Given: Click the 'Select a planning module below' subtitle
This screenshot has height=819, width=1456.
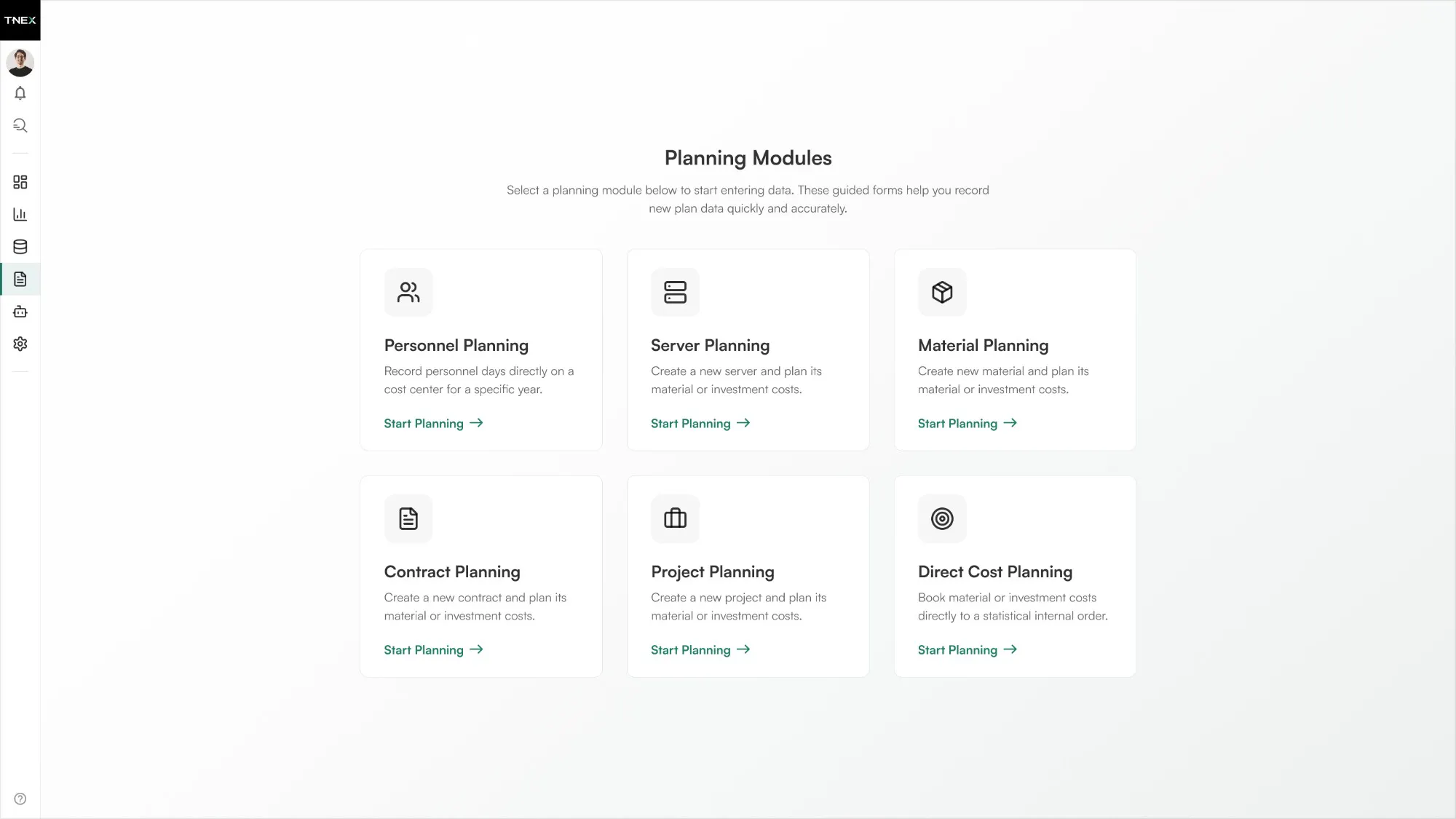Looking at the screenshot, I should point(748,199).
